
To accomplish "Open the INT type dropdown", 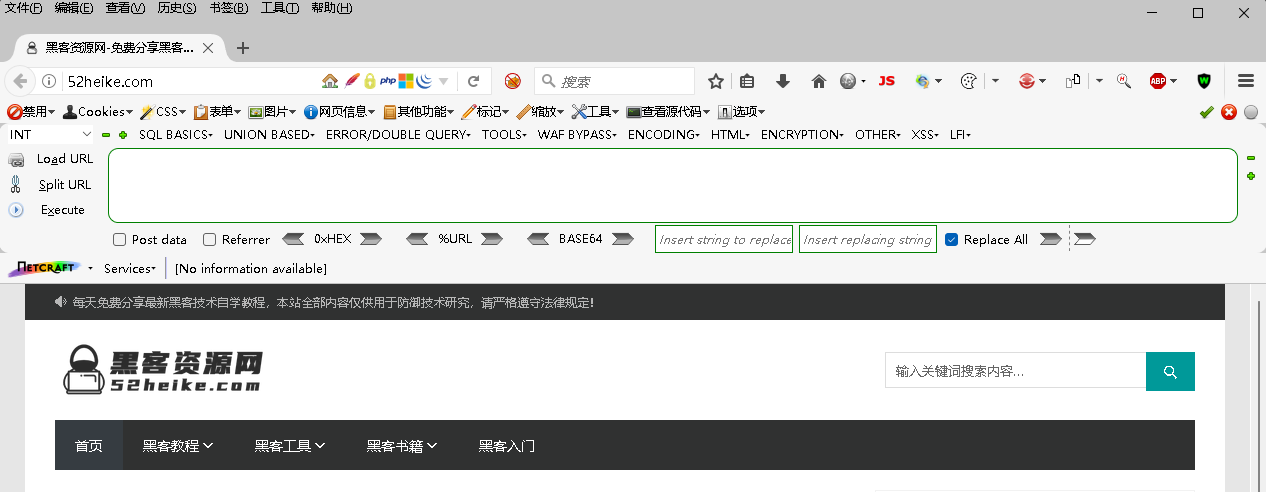I will 50,134.
